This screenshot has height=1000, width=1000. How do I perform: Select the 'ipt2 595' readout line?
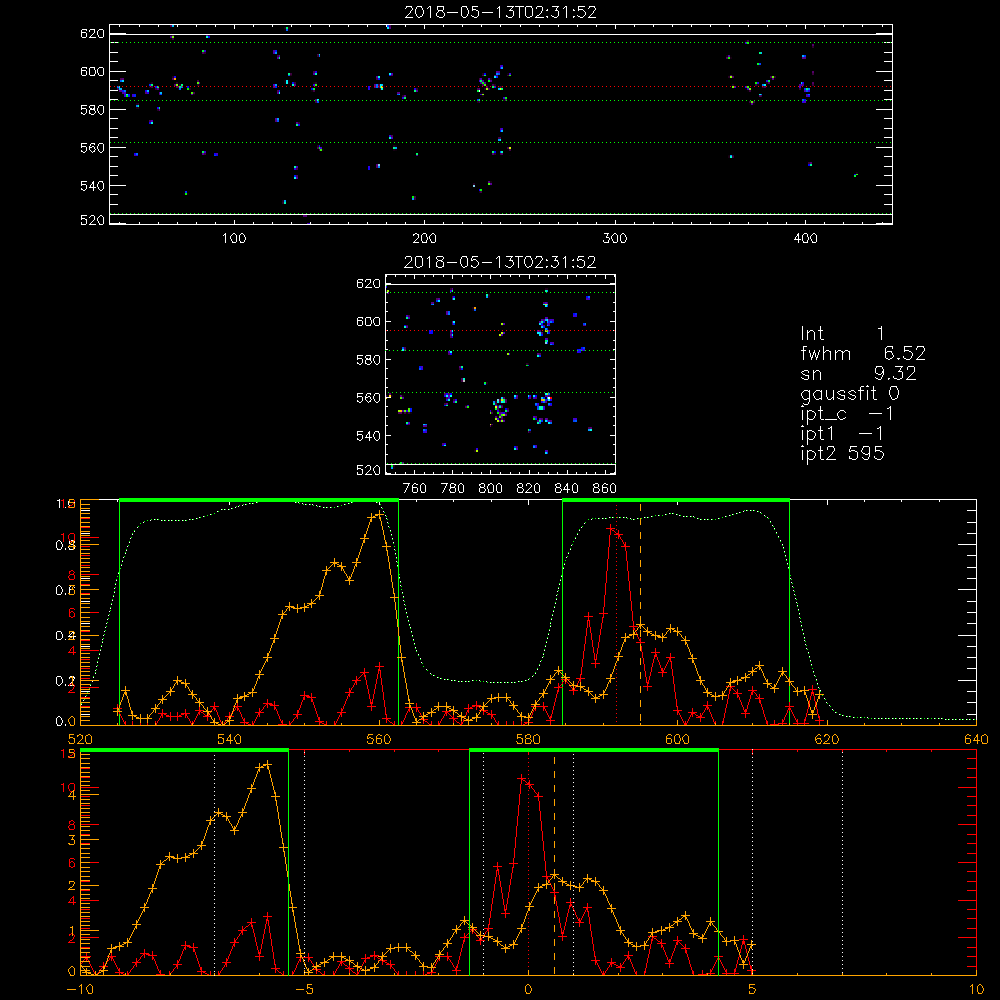point(842,453)
